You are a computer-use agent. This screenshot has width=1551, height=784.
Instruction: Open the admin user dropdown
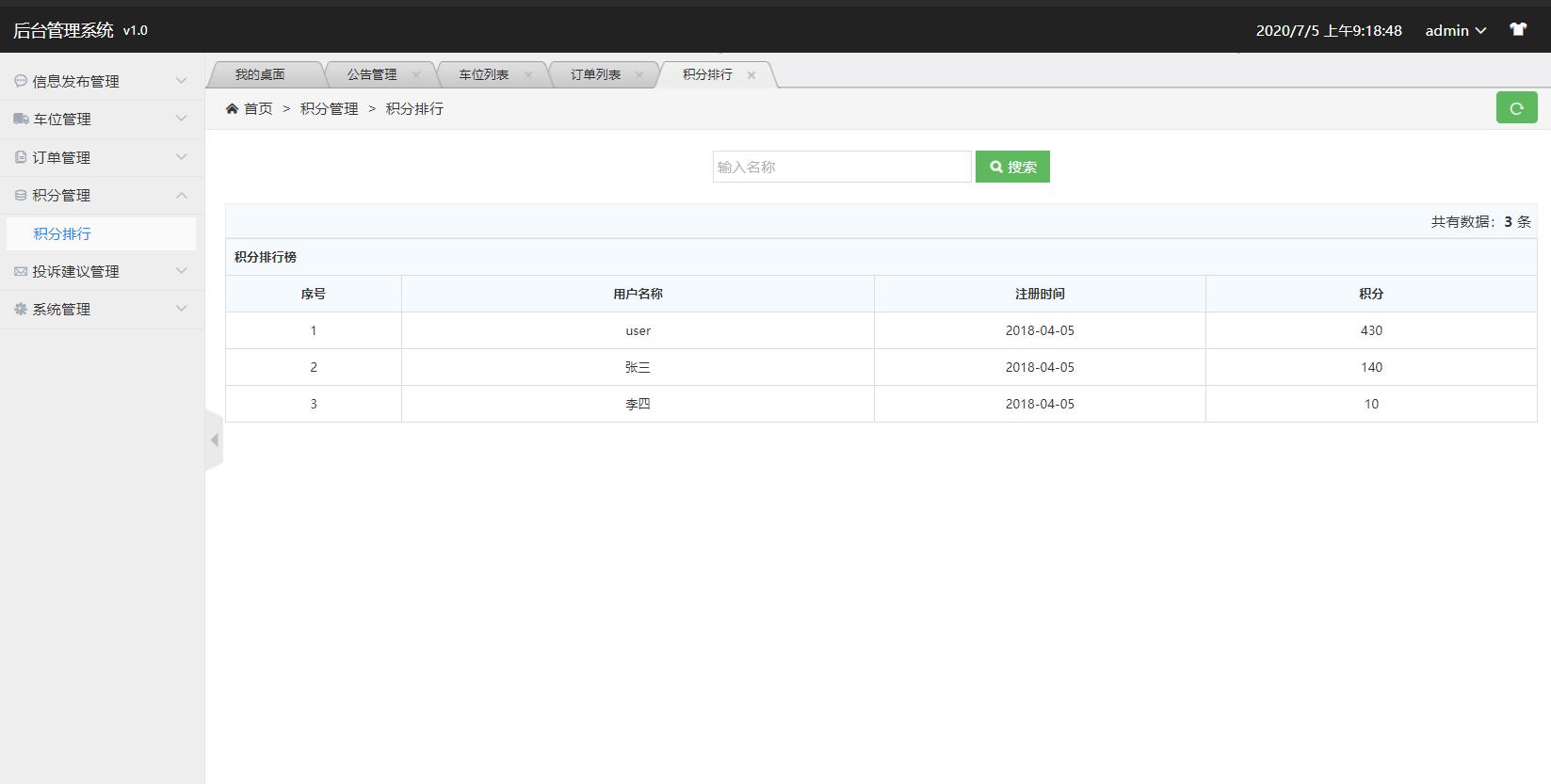click(1455, 30)
